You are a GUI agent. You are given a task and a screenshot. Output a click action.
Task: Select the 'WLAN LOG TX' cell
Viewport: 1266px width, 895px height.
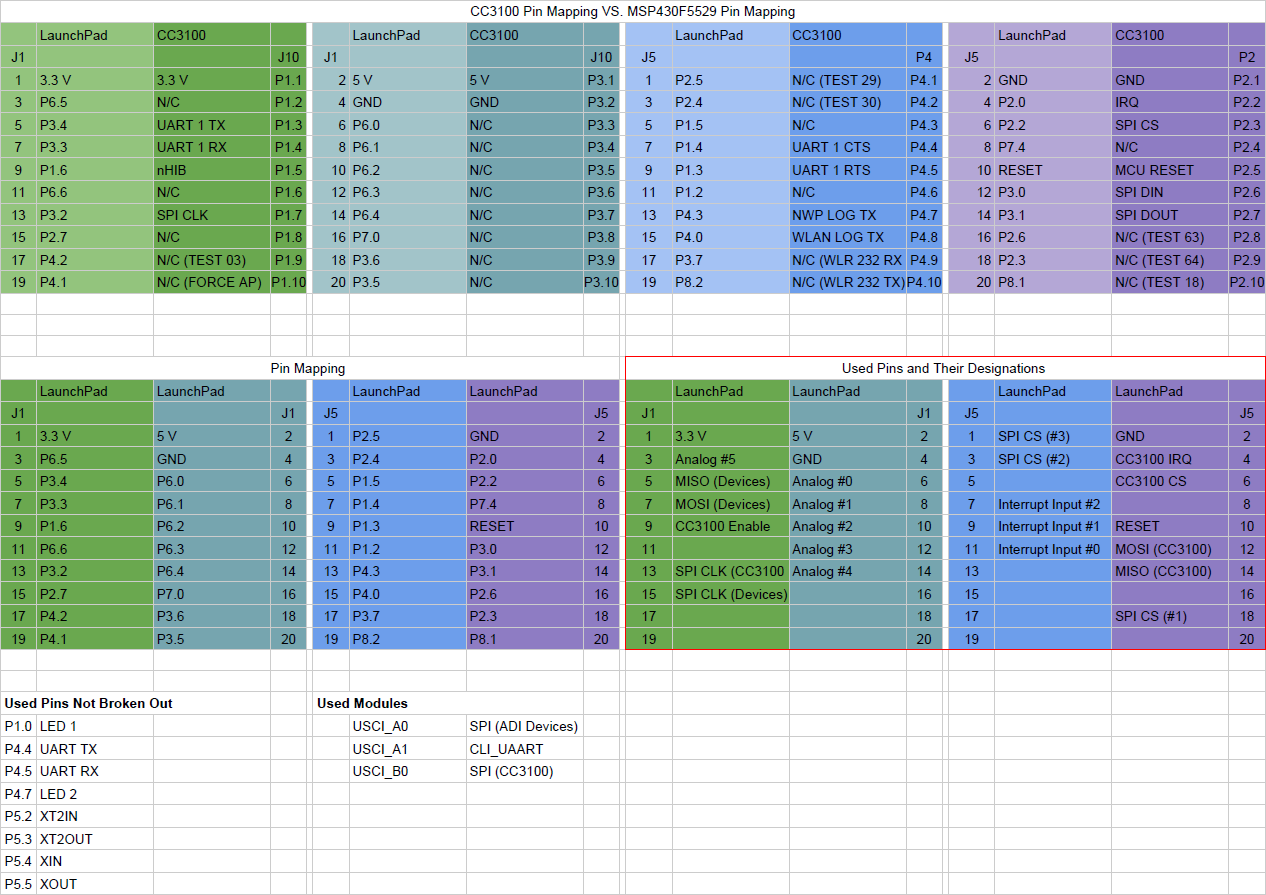[x=848, y=237]
